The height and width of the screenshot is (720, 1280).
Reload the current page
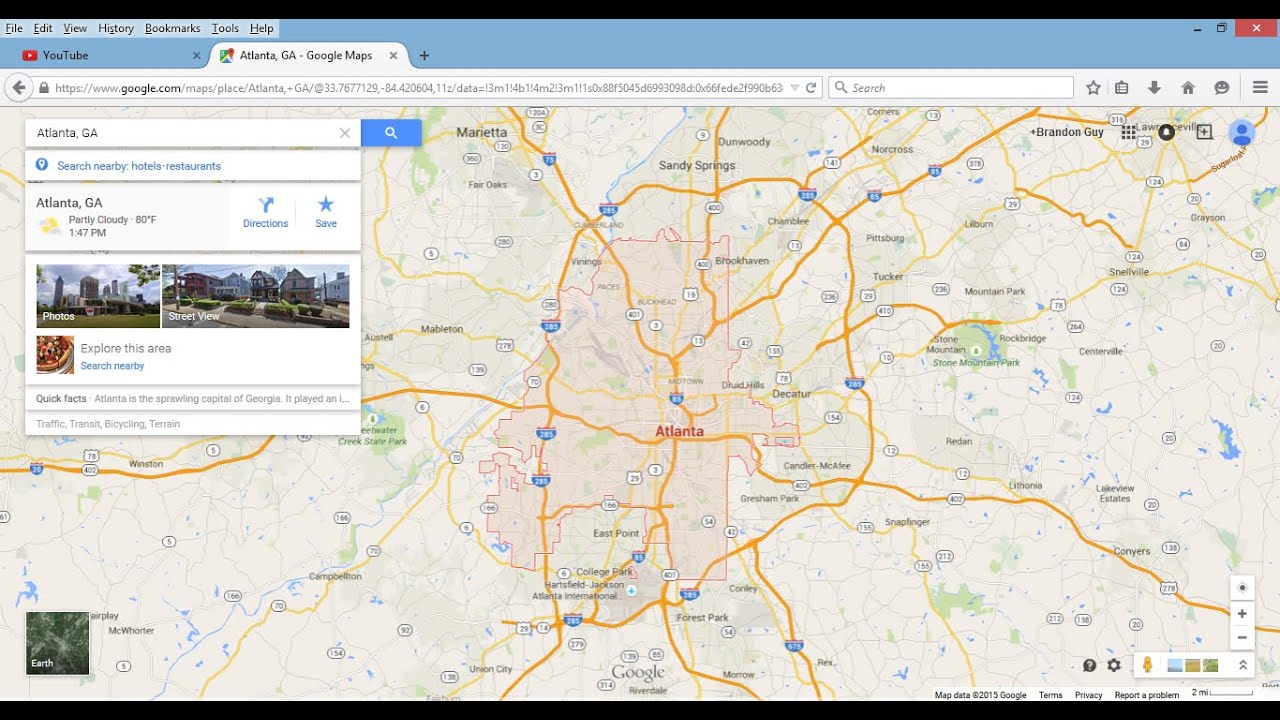tap(811, 88)
